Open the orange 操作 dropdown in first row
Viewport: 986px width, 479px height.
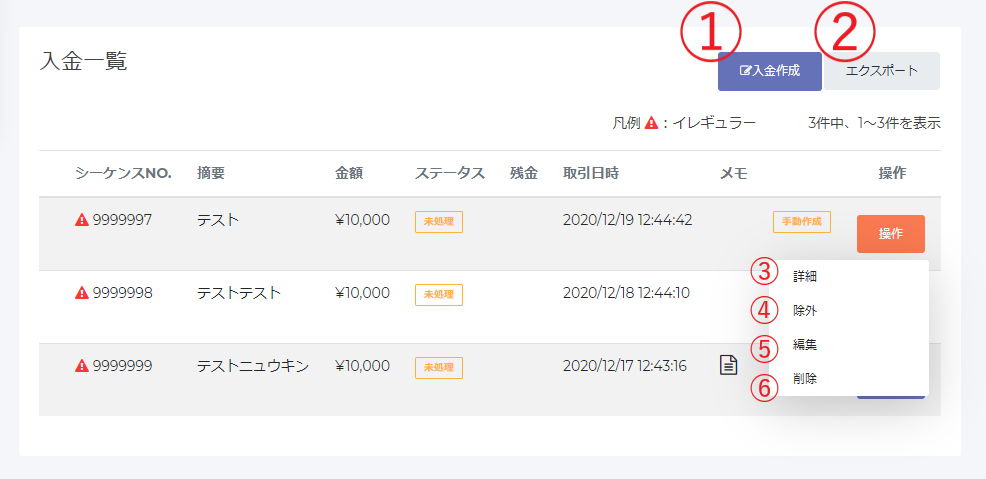[890, 234]
